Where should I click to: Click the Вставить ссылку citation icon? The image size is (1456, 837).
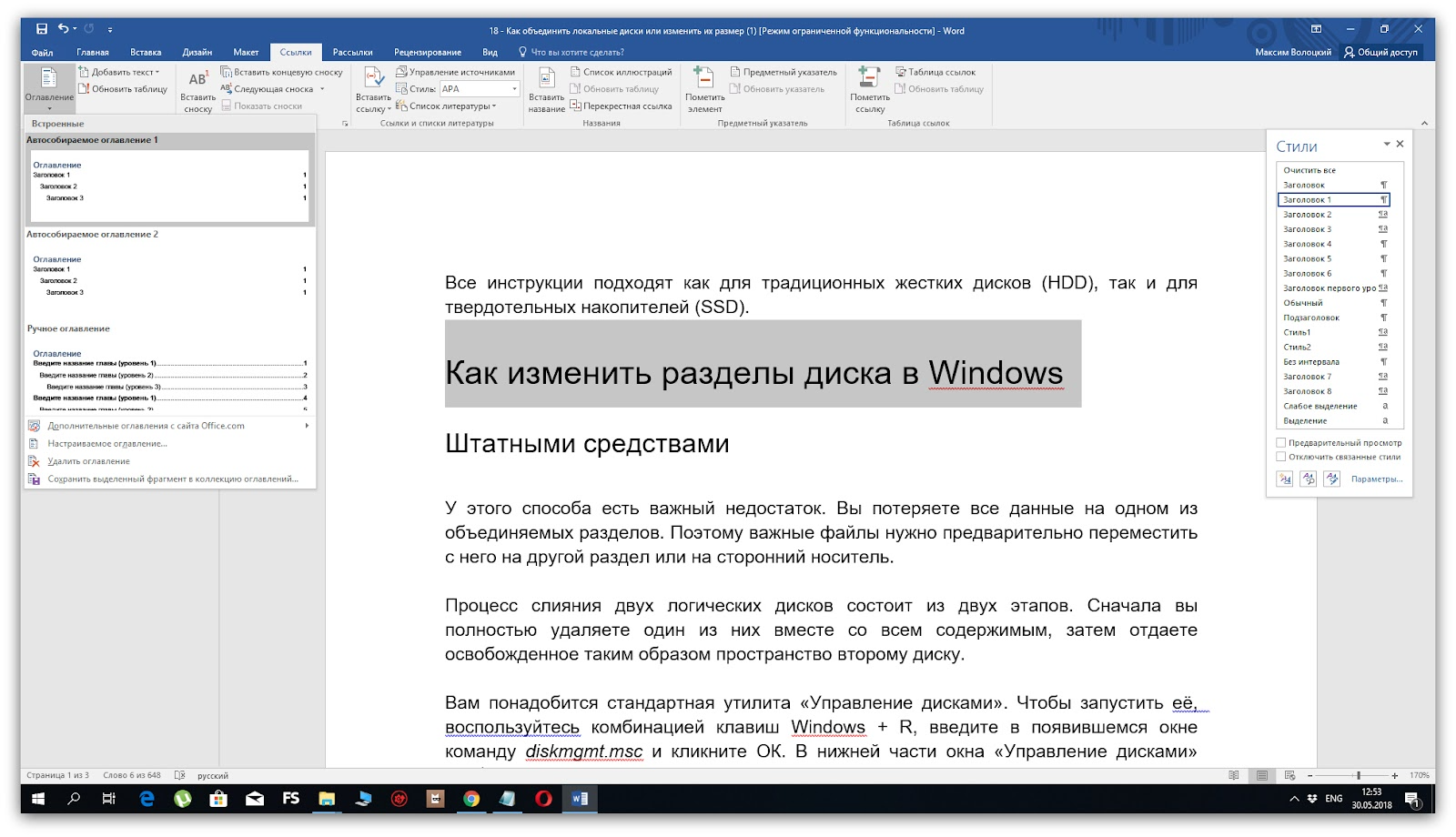tap(373, 79)
